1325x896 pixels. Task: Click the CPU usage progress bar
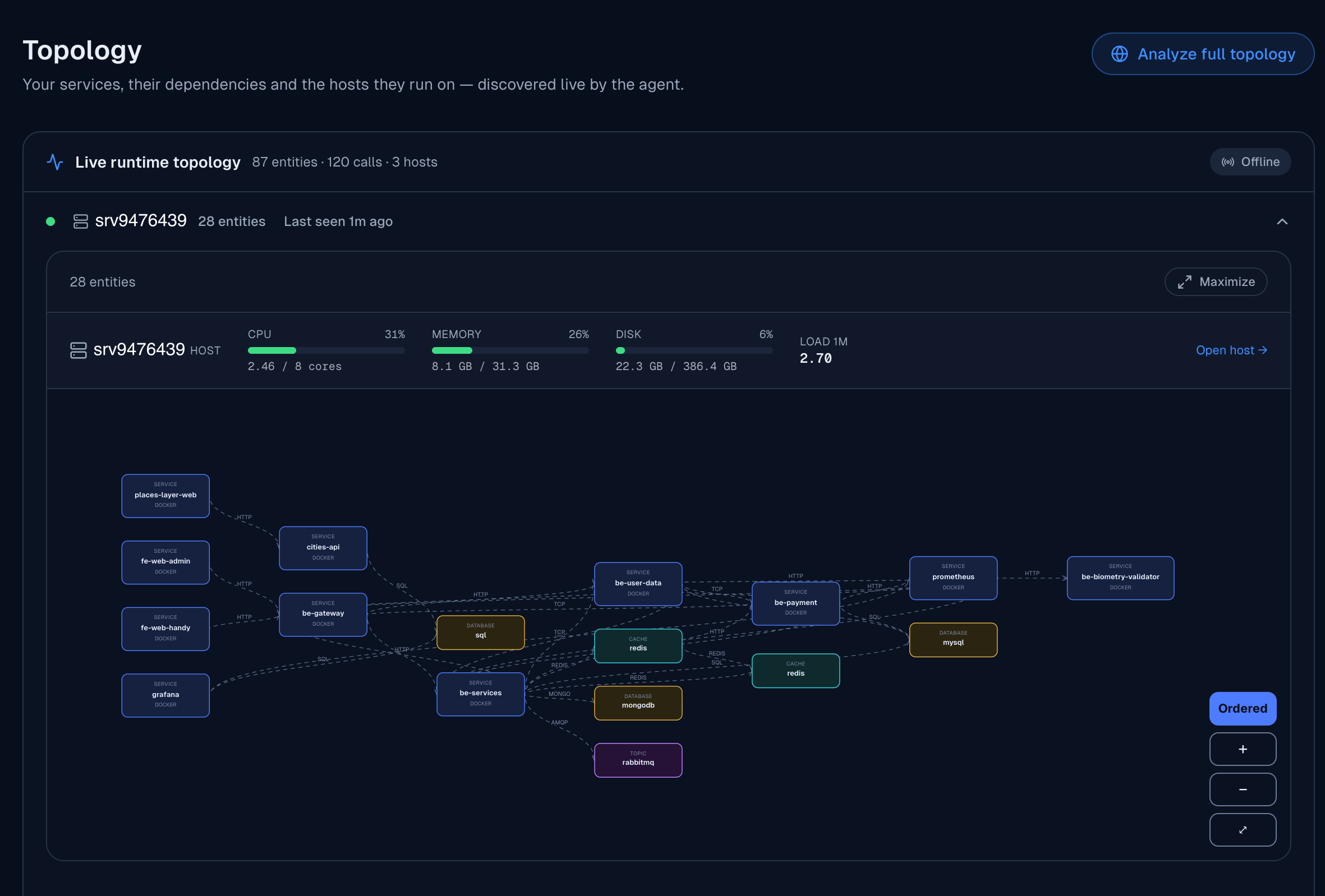(326, 350)
